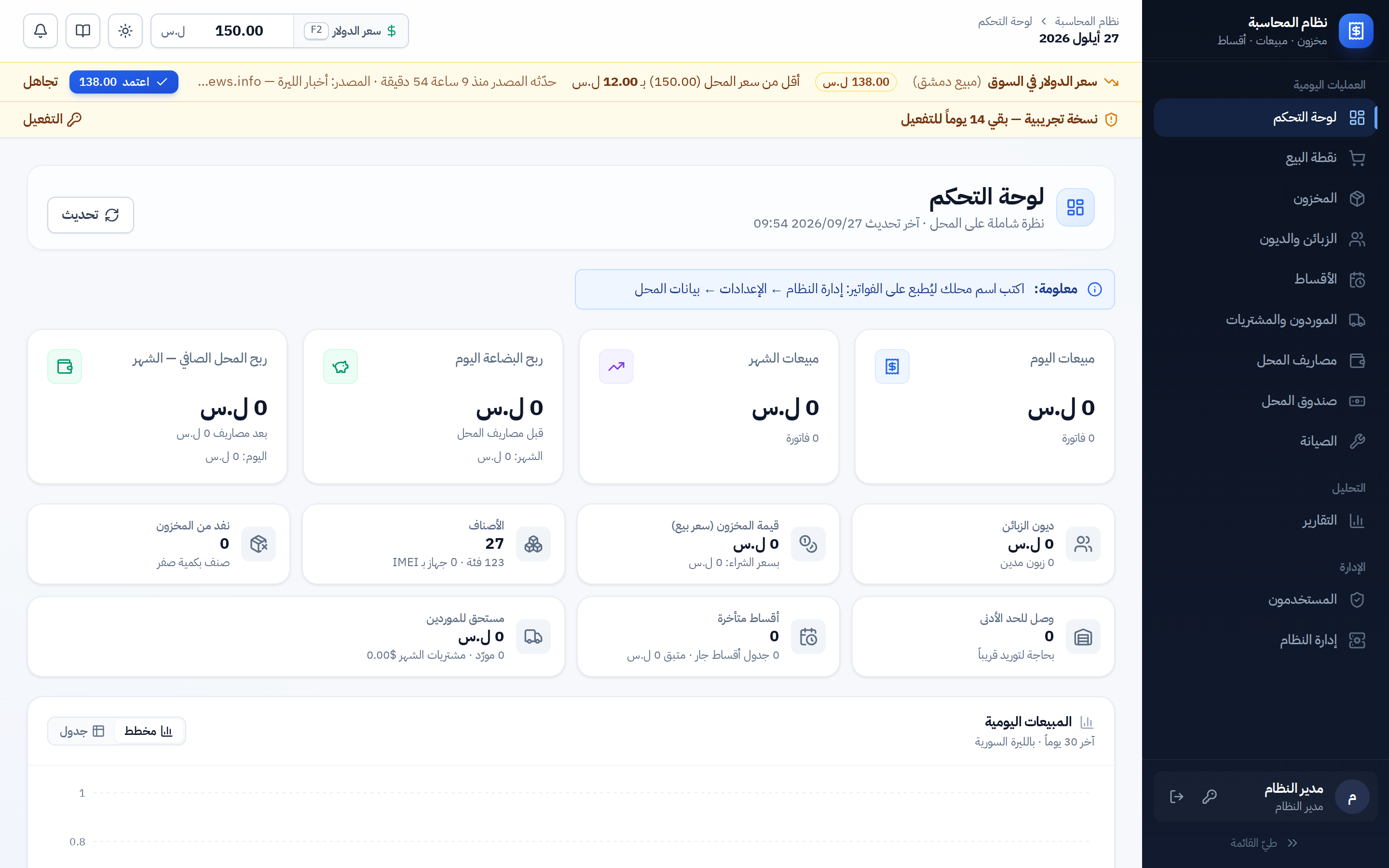Open the user guide book icon
Image resolution: width=1389 pixels, height=868 pixels.
pos(82,30)
